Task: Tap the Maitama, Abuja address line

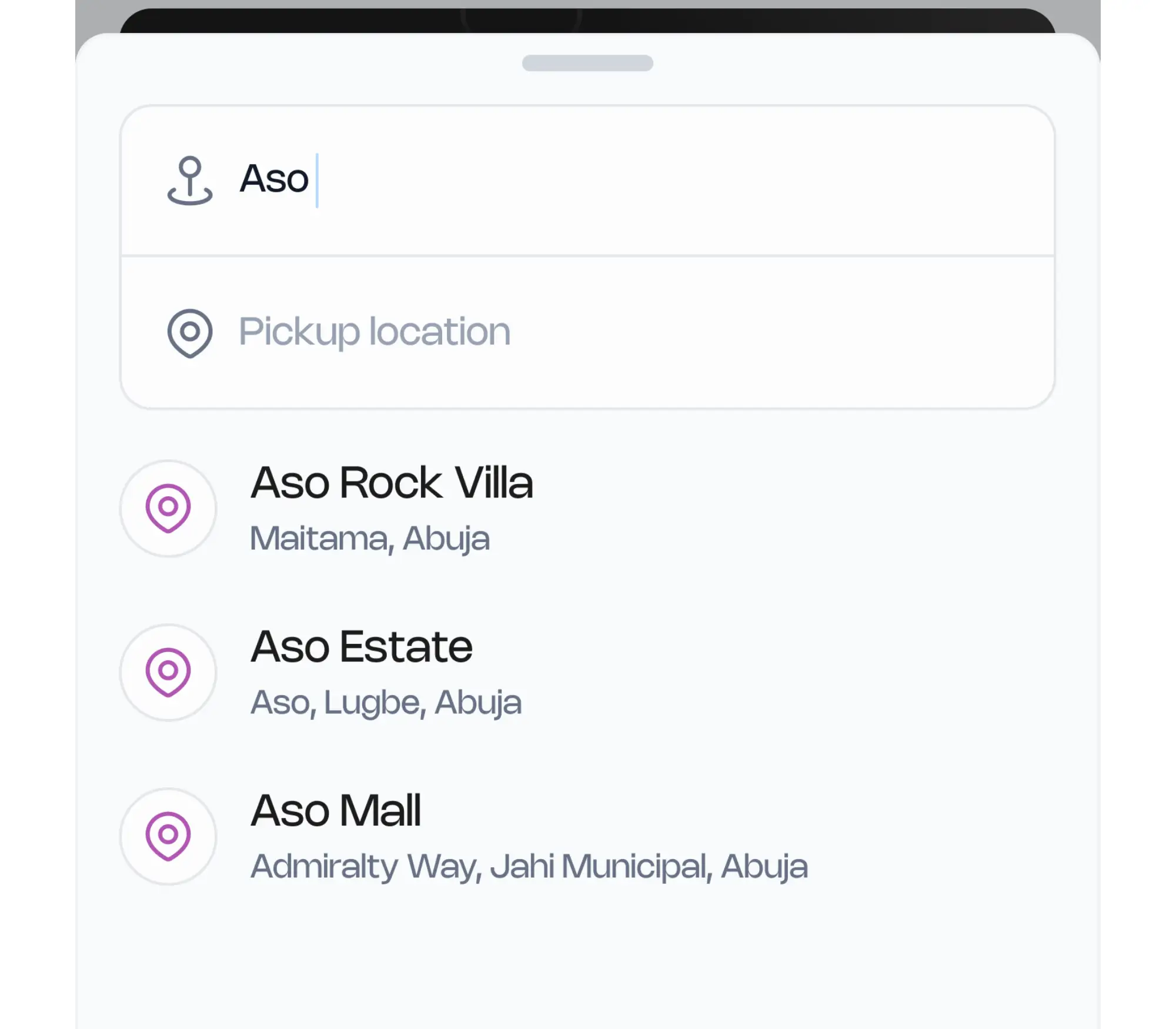Action: point(369,538)
